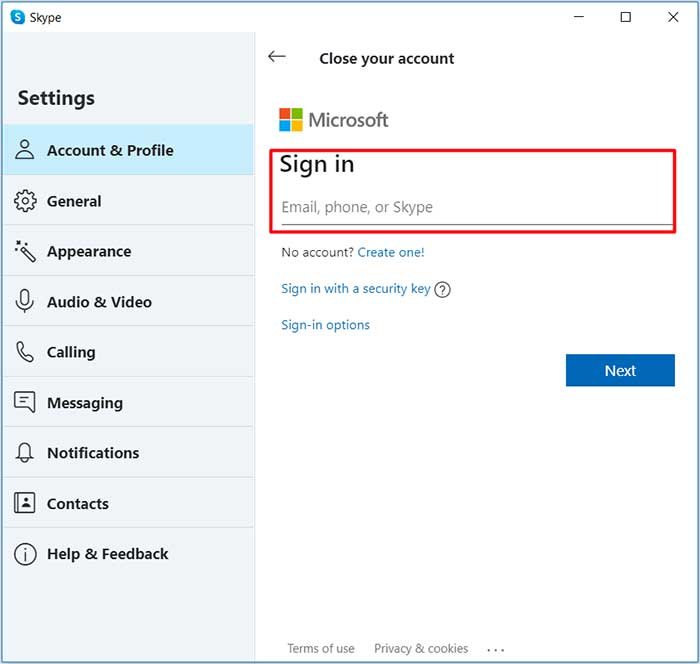
Task: Close the Skype window
Action: tap(673, 17)
